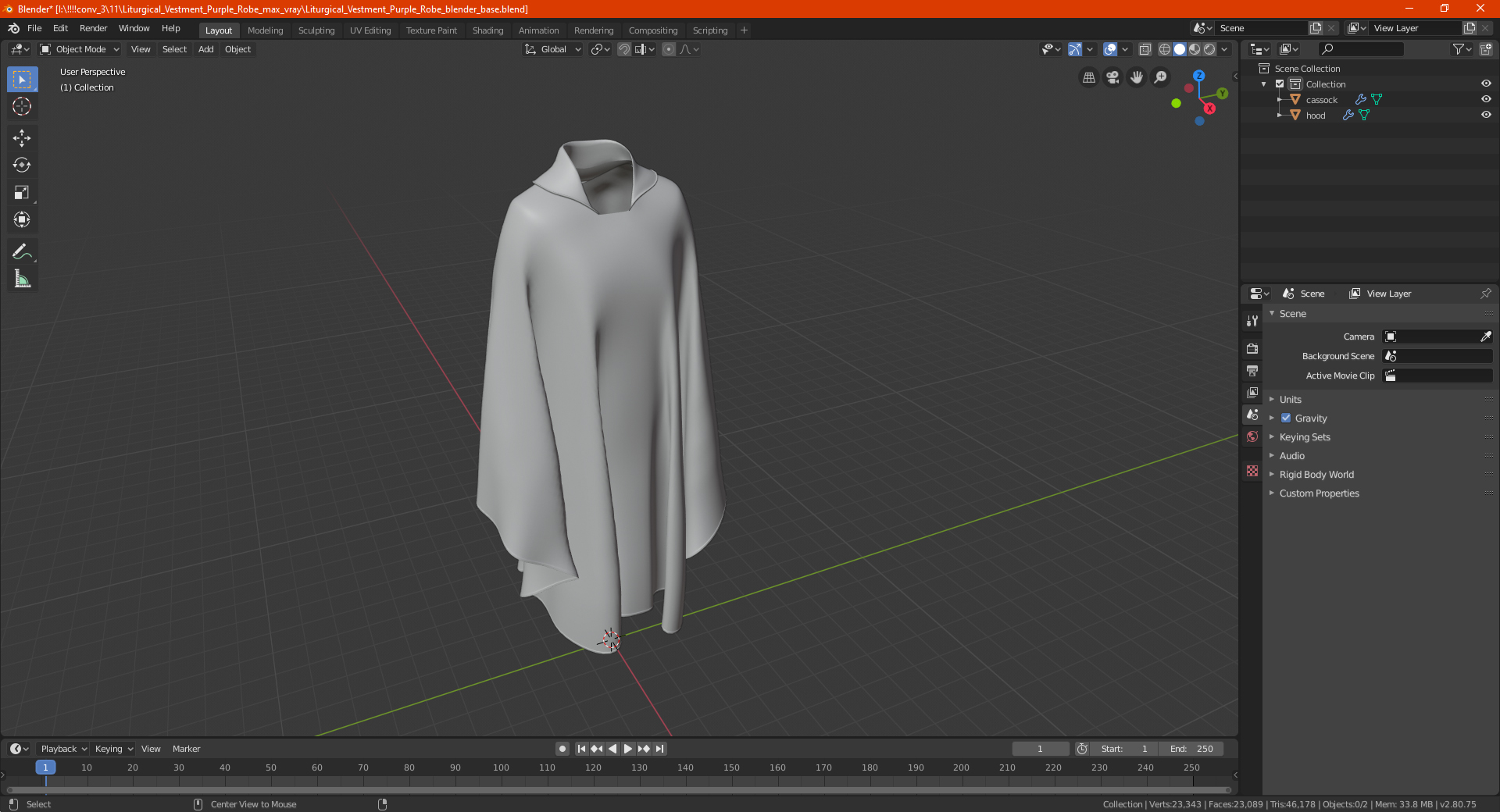Image resolution: width=1500 pixels, height=812 pixels.
Task: Hide the cassock object in viewport
Action: [1486, 99]
